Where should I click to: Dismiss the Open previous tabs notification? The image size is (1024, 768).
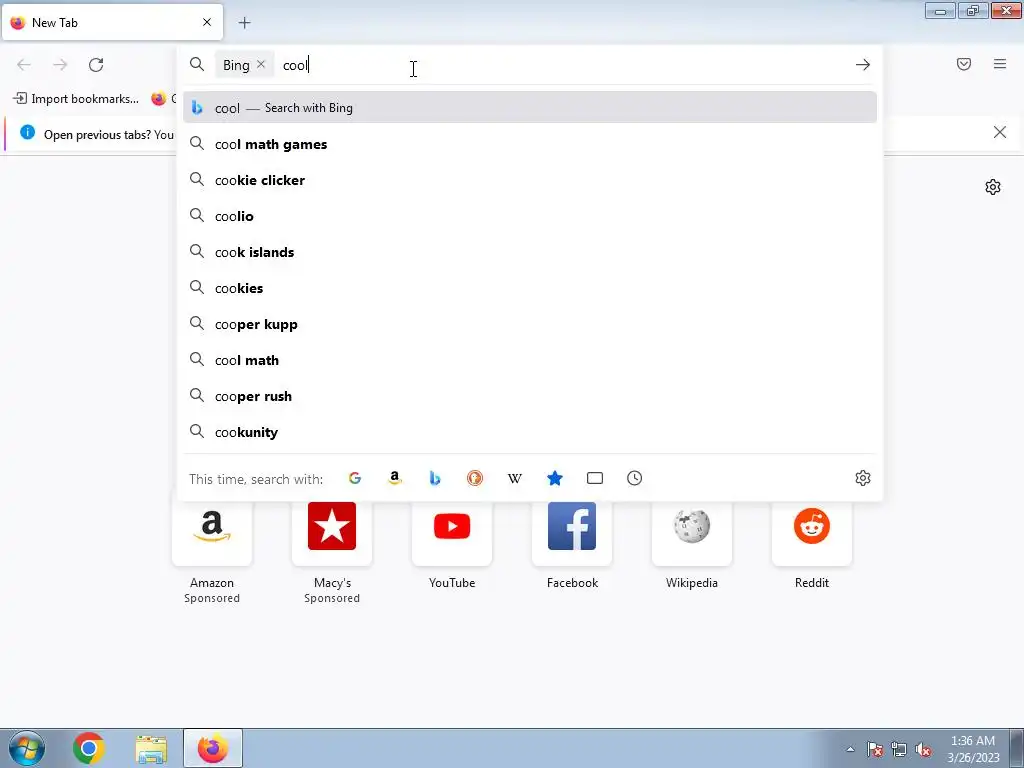click(x=999, y=133)
